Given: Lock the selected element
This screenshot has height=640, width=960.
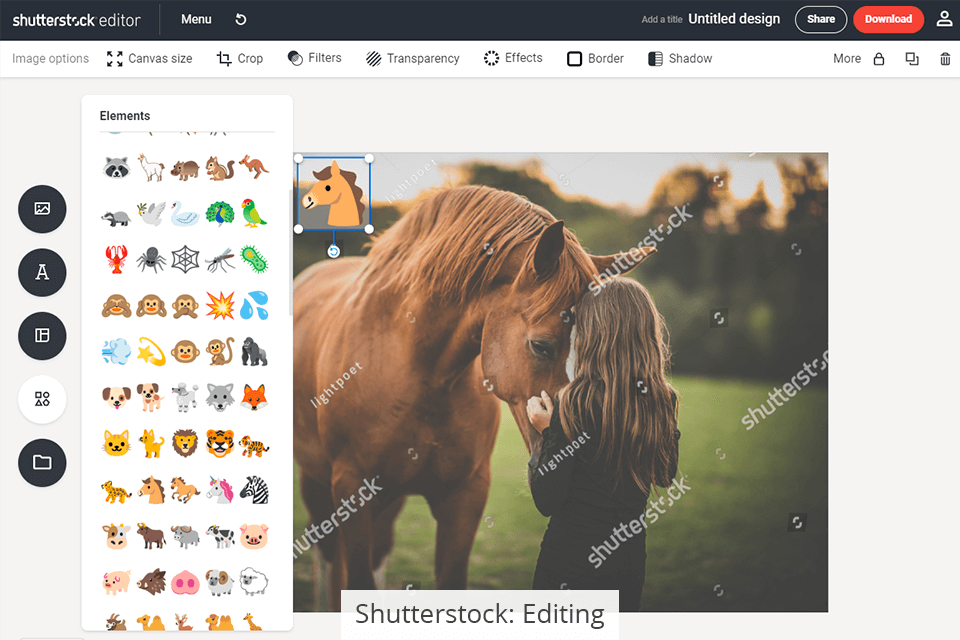Looking at the screenshot, I should 879,59.
